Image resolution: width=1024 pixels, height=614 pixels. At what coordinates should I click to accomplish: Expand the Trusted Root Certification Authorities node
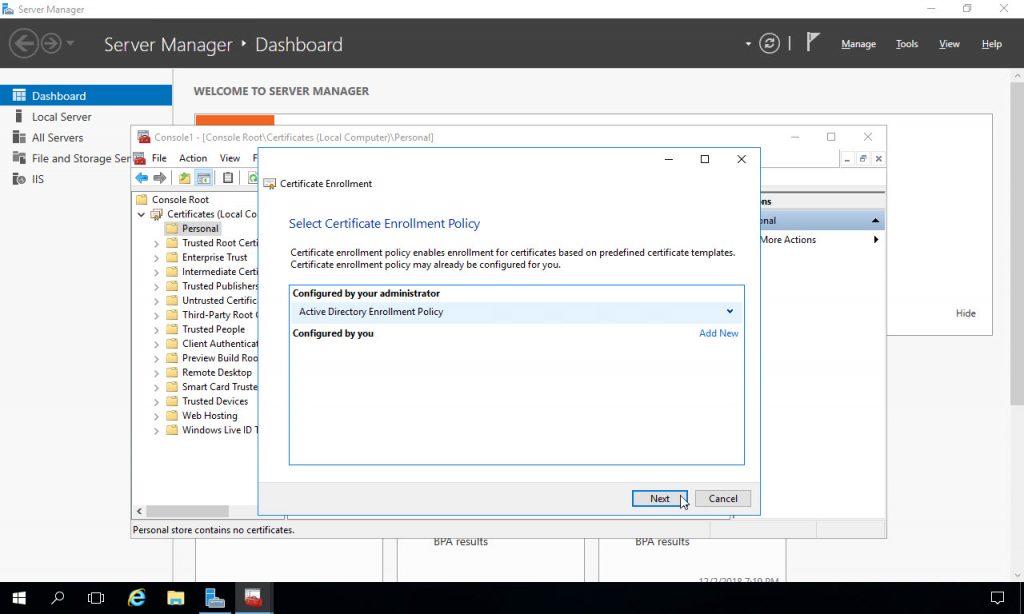point(157,242)
